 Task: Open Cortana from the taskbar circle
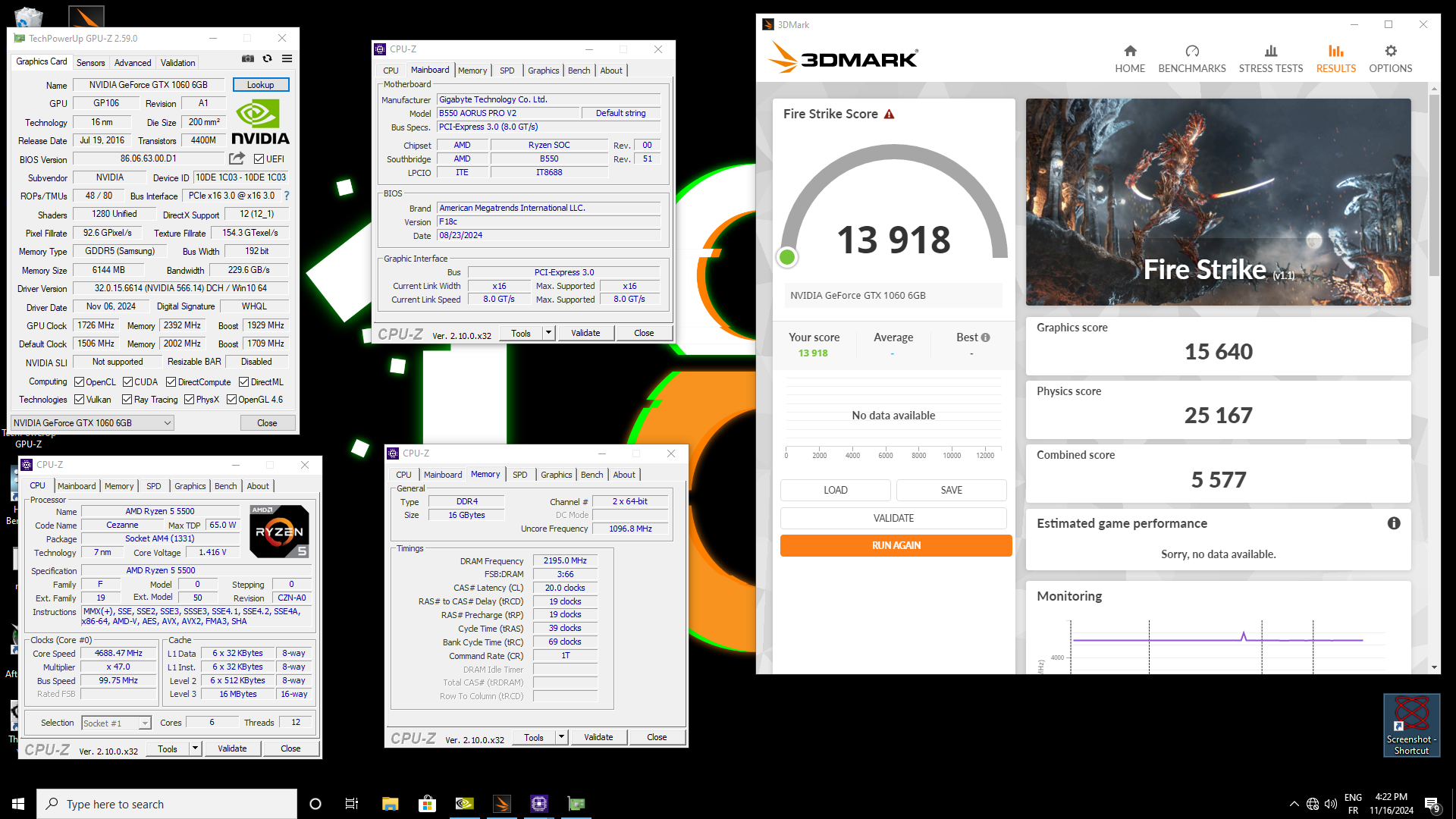(315, 804)
